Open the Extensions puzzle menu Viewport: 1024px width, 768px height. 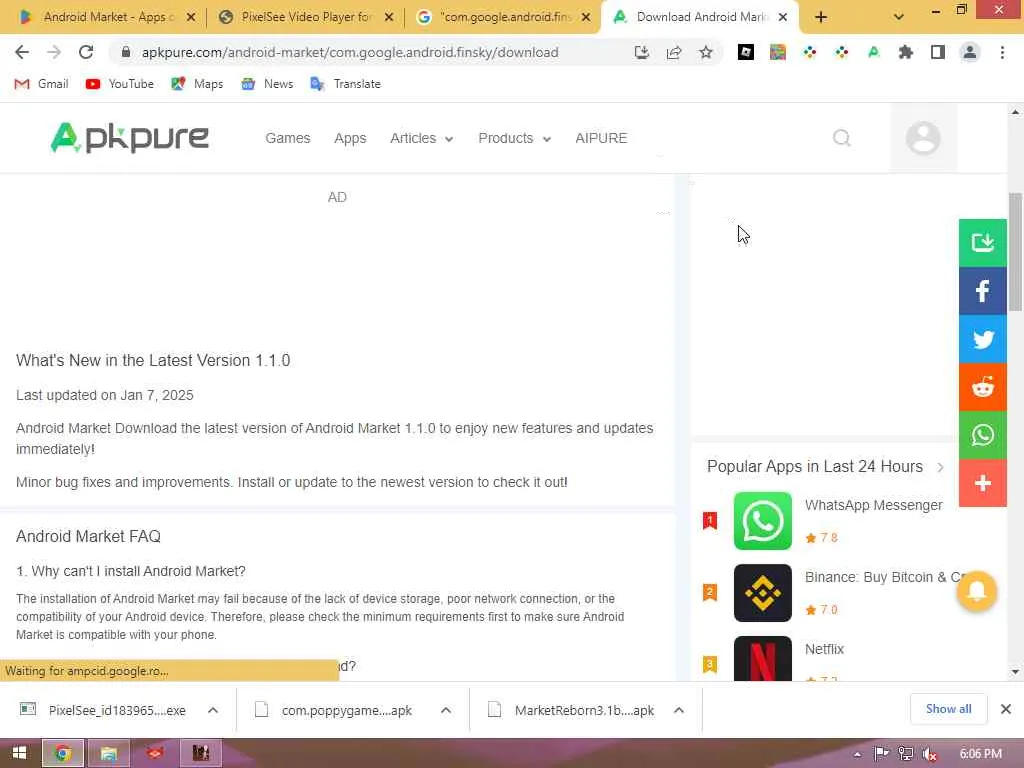pos(906,52)
